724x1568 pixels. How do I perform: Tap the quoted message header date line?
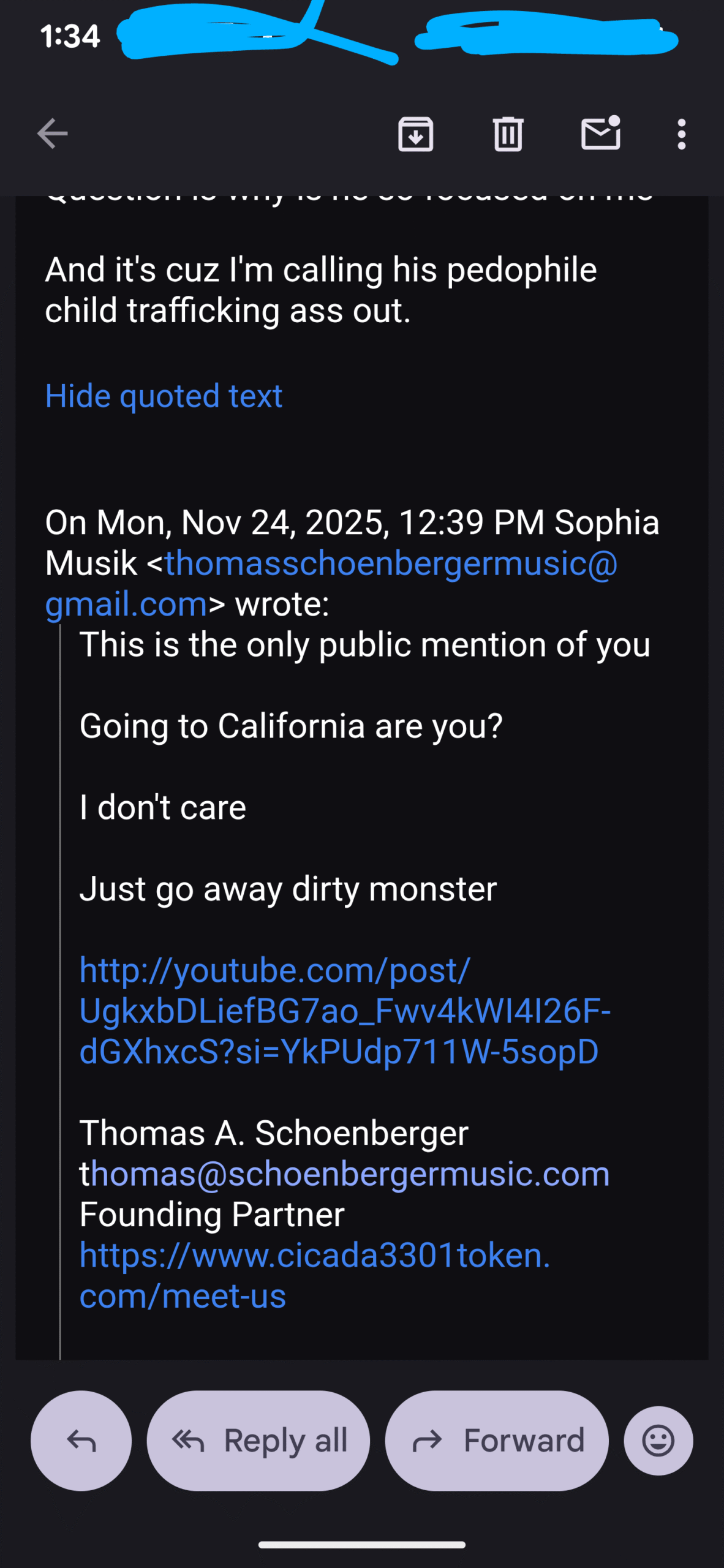(352, 523)
